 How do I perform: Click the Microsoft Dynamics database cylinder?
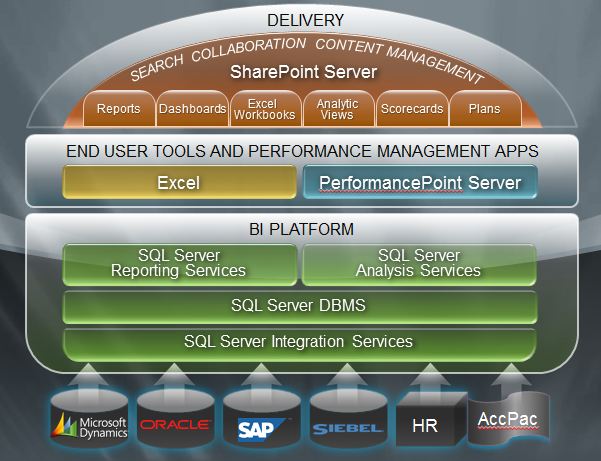point(89,418)
